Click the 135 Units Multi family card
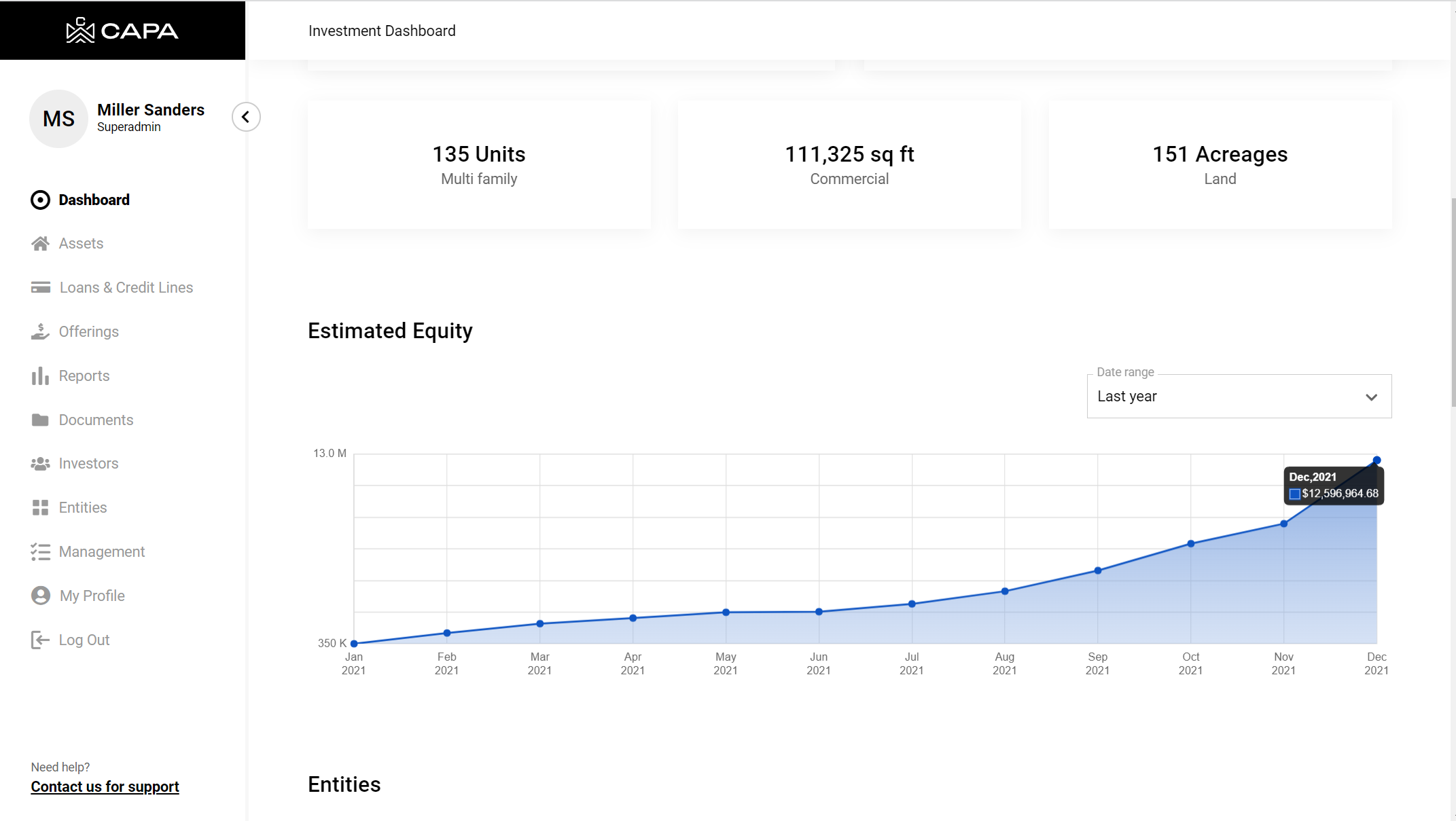Screen dimensions: 1456x821 [x=479, y=165]
